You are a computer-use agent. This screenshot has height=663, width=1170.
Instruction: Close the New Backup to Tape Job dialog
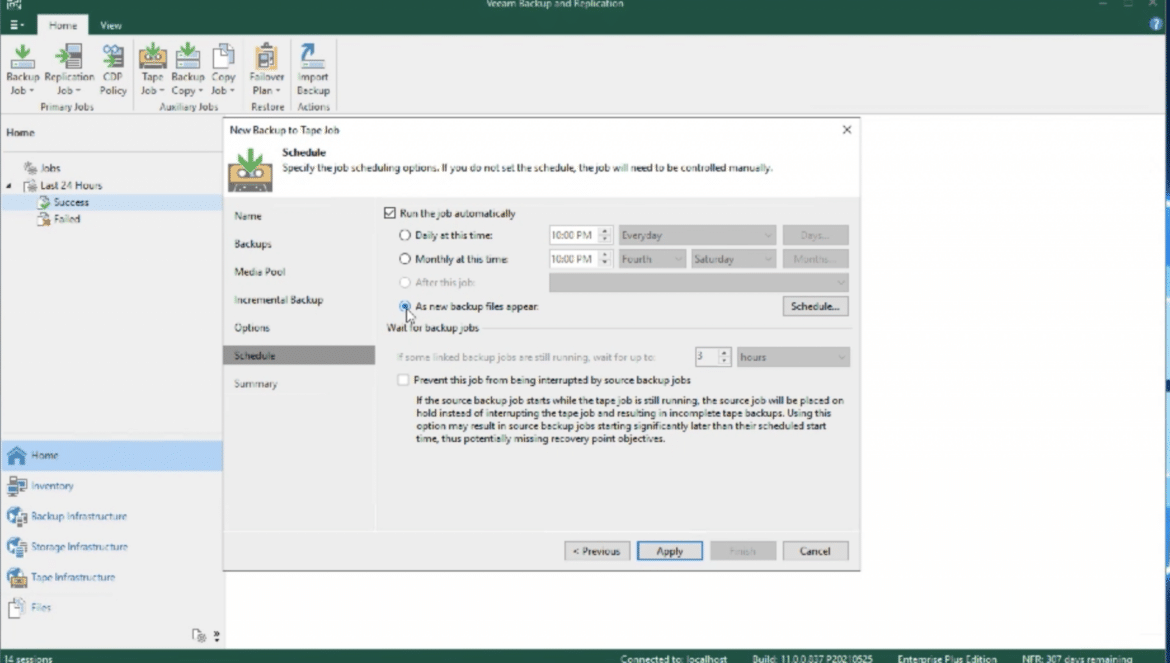(847, 130)
